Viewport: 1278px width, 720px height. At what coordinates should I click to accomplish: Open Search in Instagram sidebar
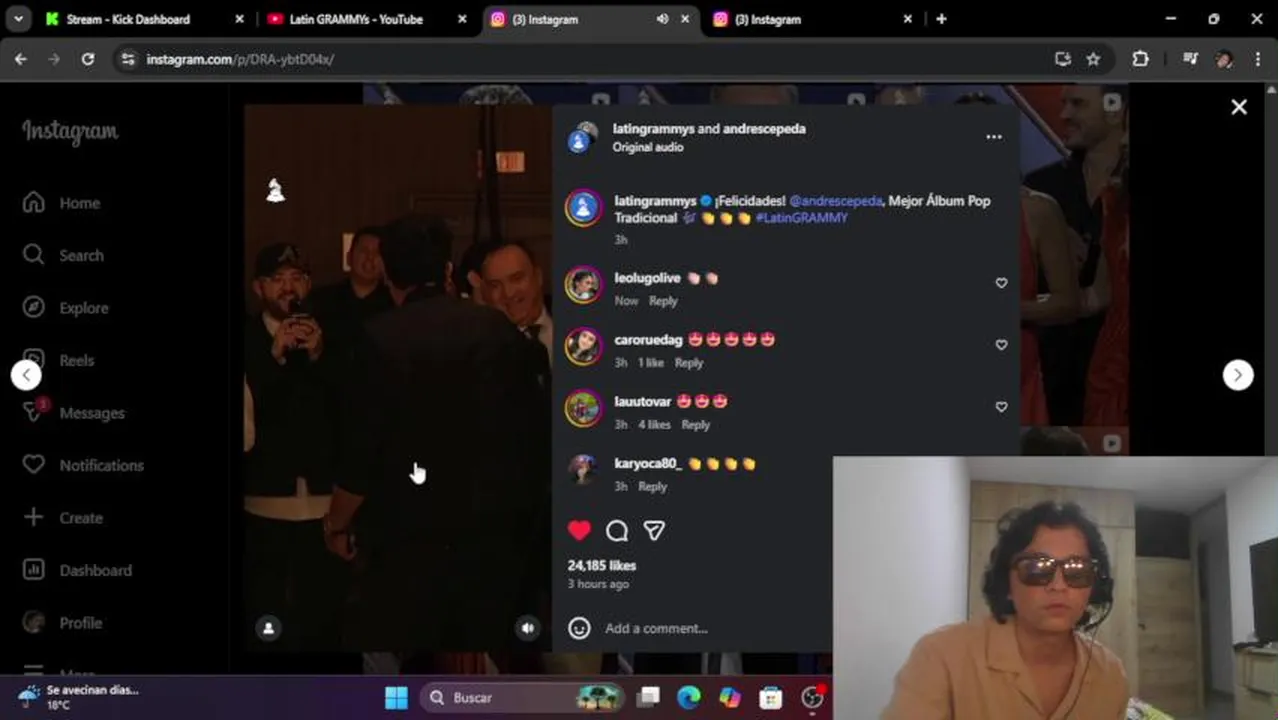(x=63, y=255)
